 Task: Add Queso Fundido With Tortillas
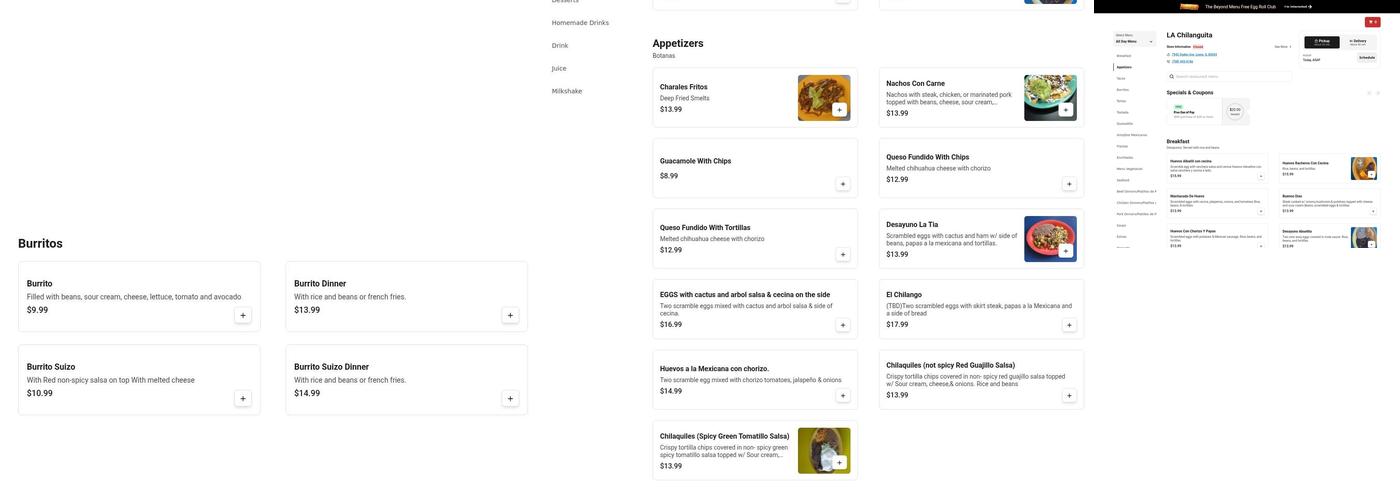(842, 255)
